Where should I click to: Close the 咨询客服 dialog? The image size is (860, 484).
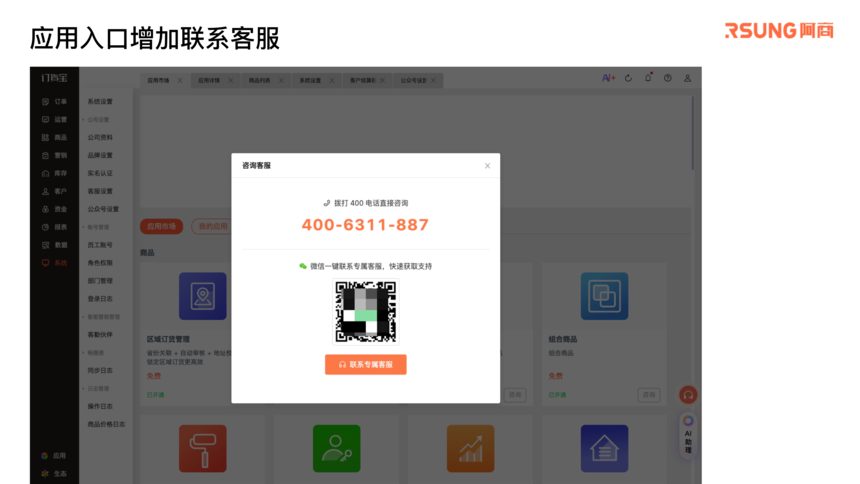pyautogui.click(x=488, y=166)
